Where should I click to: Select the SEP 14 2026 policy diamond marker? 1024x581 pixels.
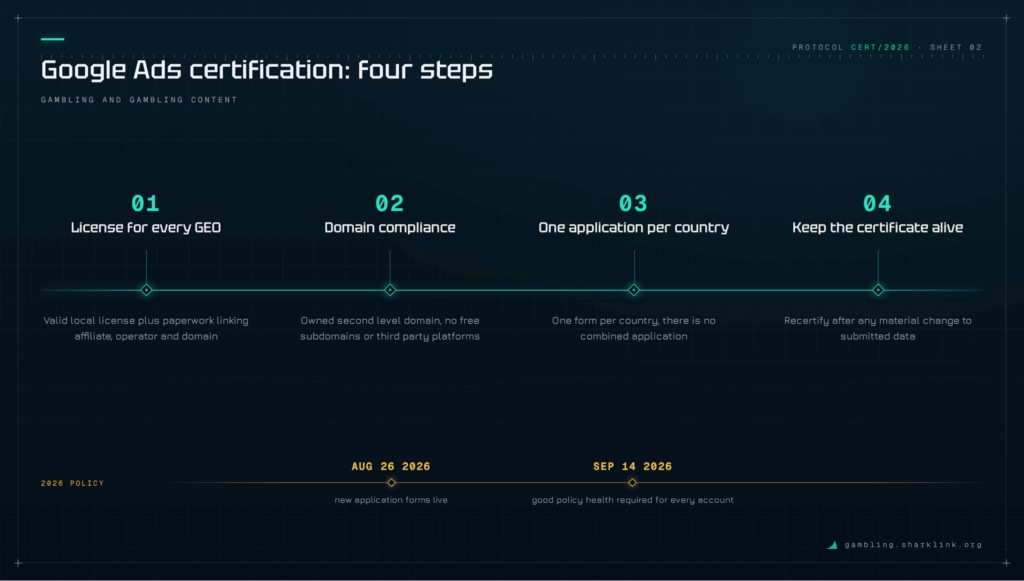(x=632, y=482)
